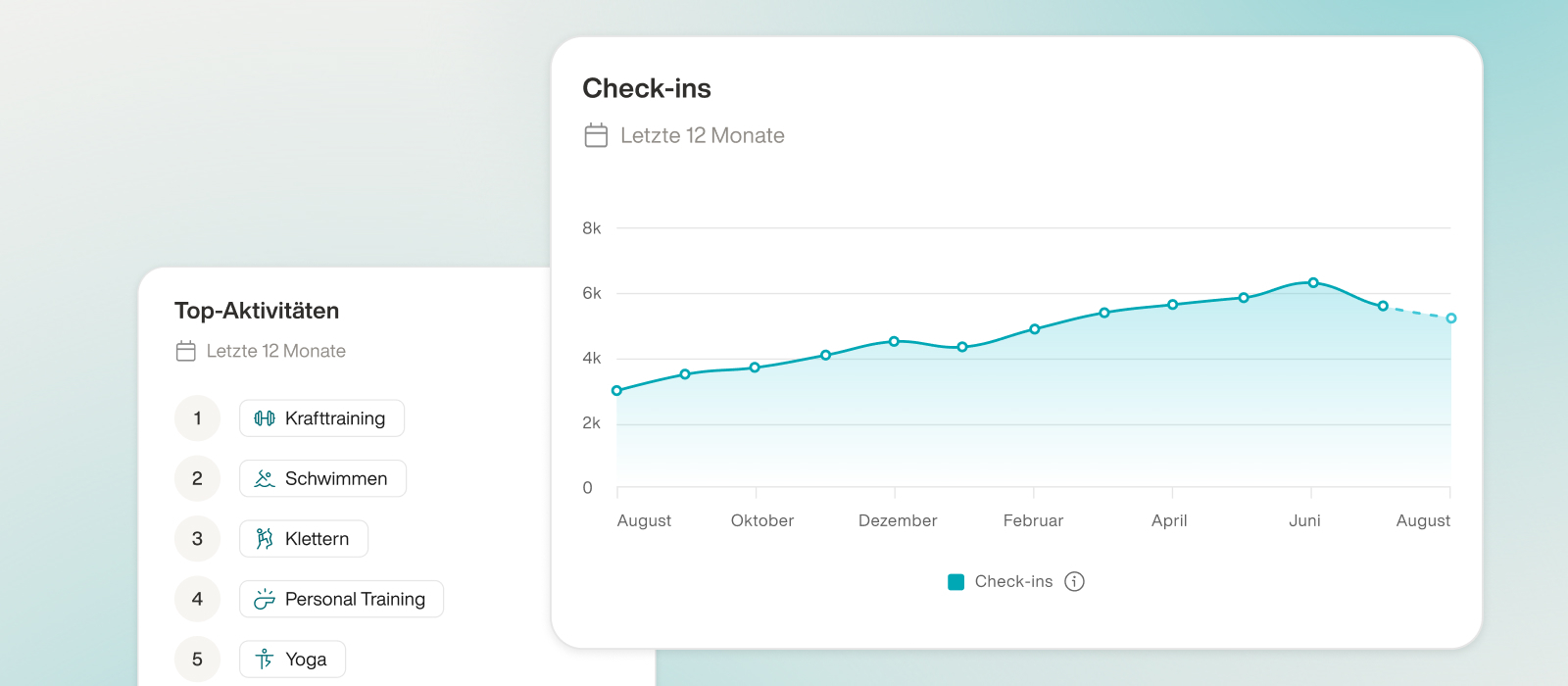Click the Yoga pose icon
The image size is (1568, 686).
pos(265,660)
